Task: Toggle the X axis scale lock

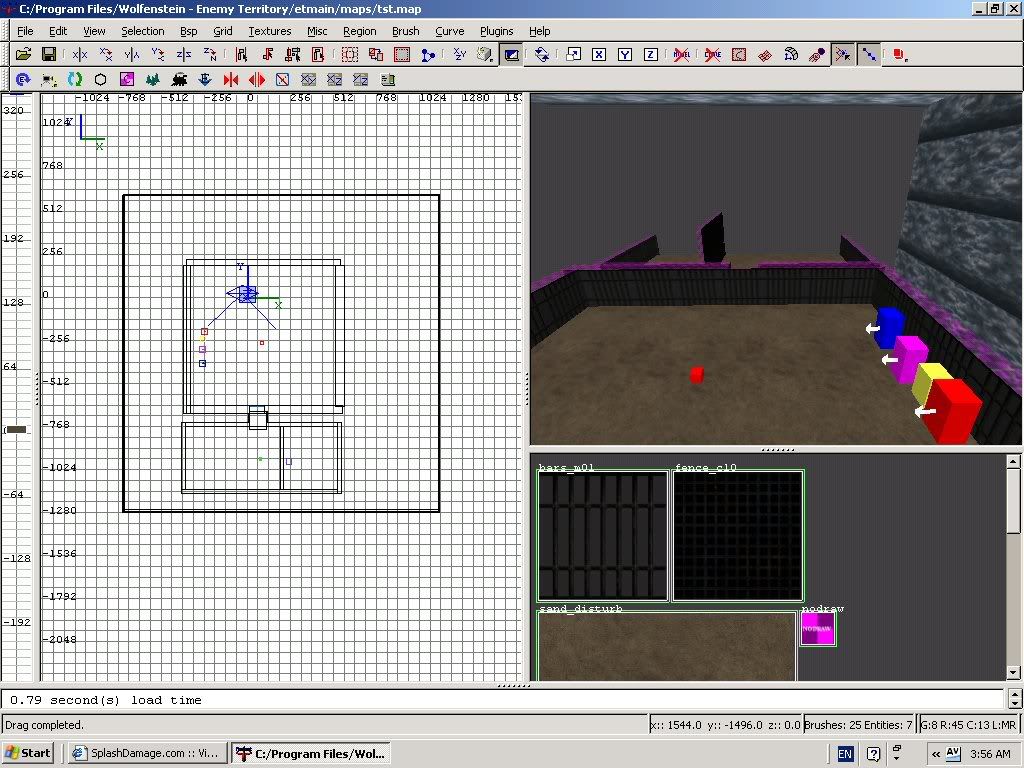Action: (598, 54)
